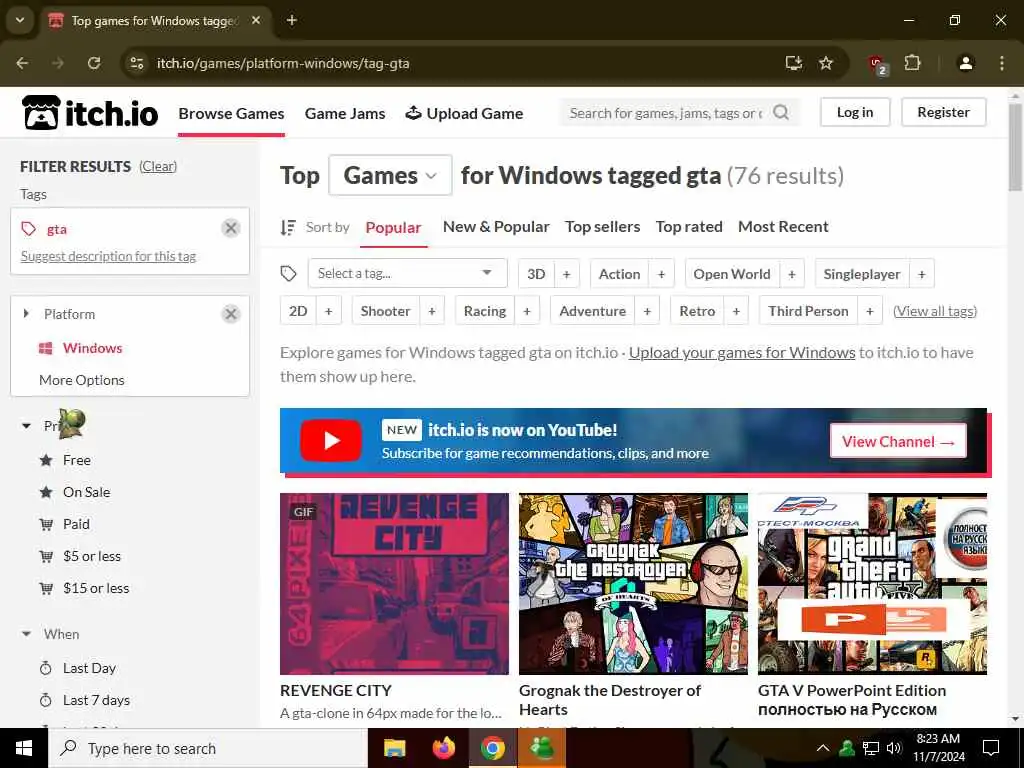Click the clock icon beside Last 7 days
The image size is (1024, 768).
[46, 700]
